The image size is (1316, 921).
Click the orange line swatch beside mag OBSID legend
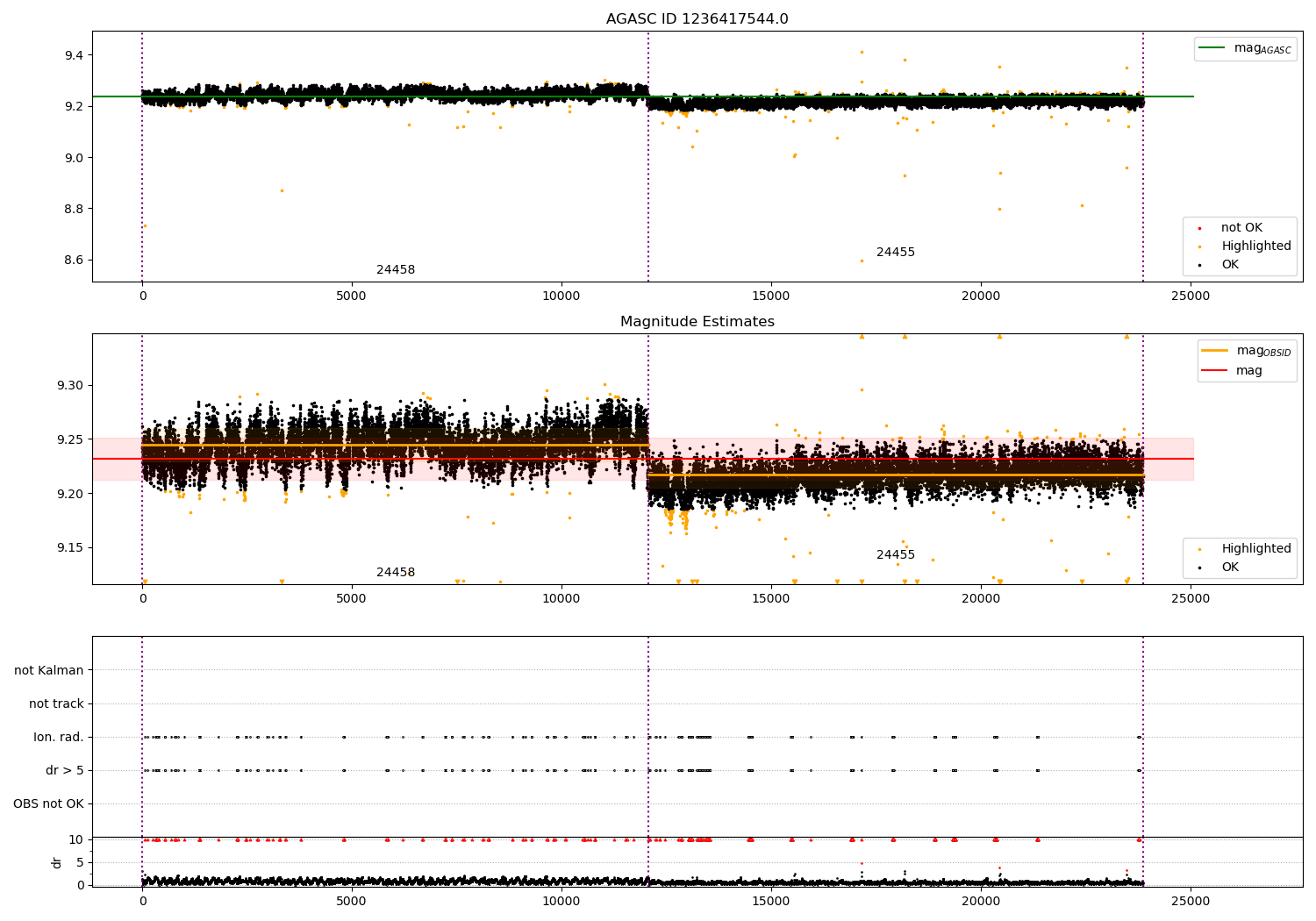click(x=1215, y=351)
